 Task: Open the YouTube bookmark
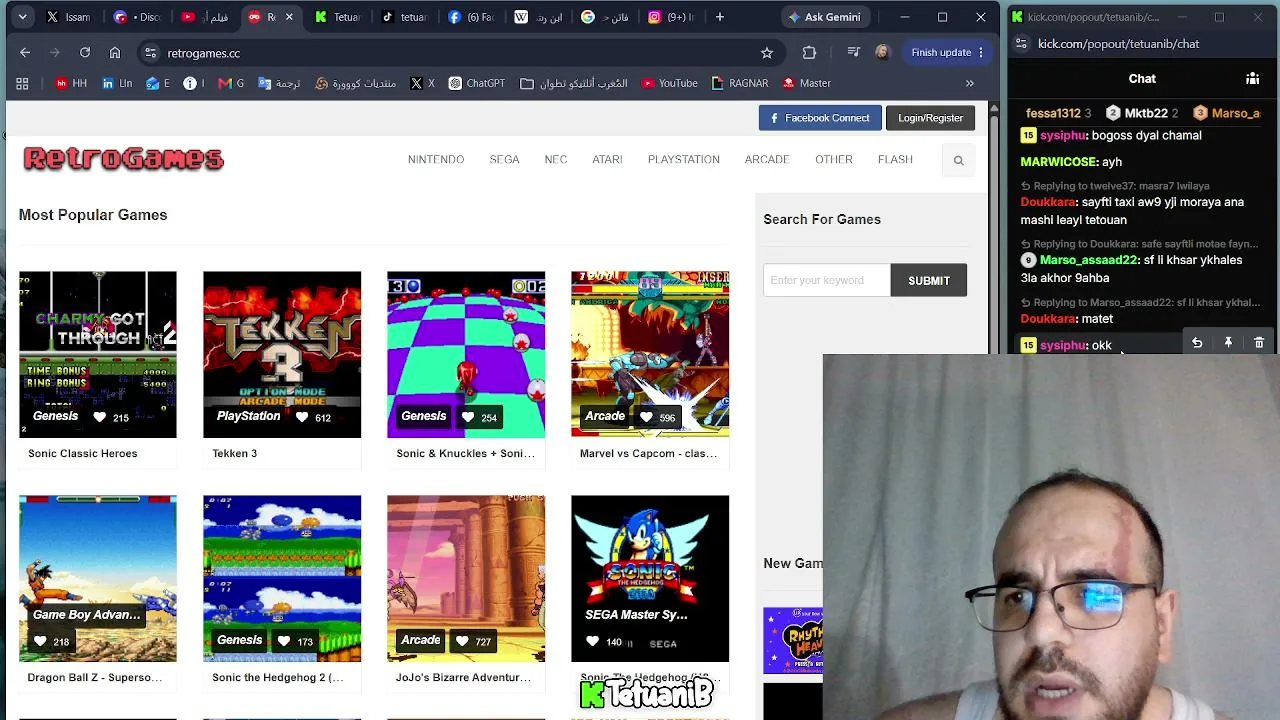pos(671,84)
